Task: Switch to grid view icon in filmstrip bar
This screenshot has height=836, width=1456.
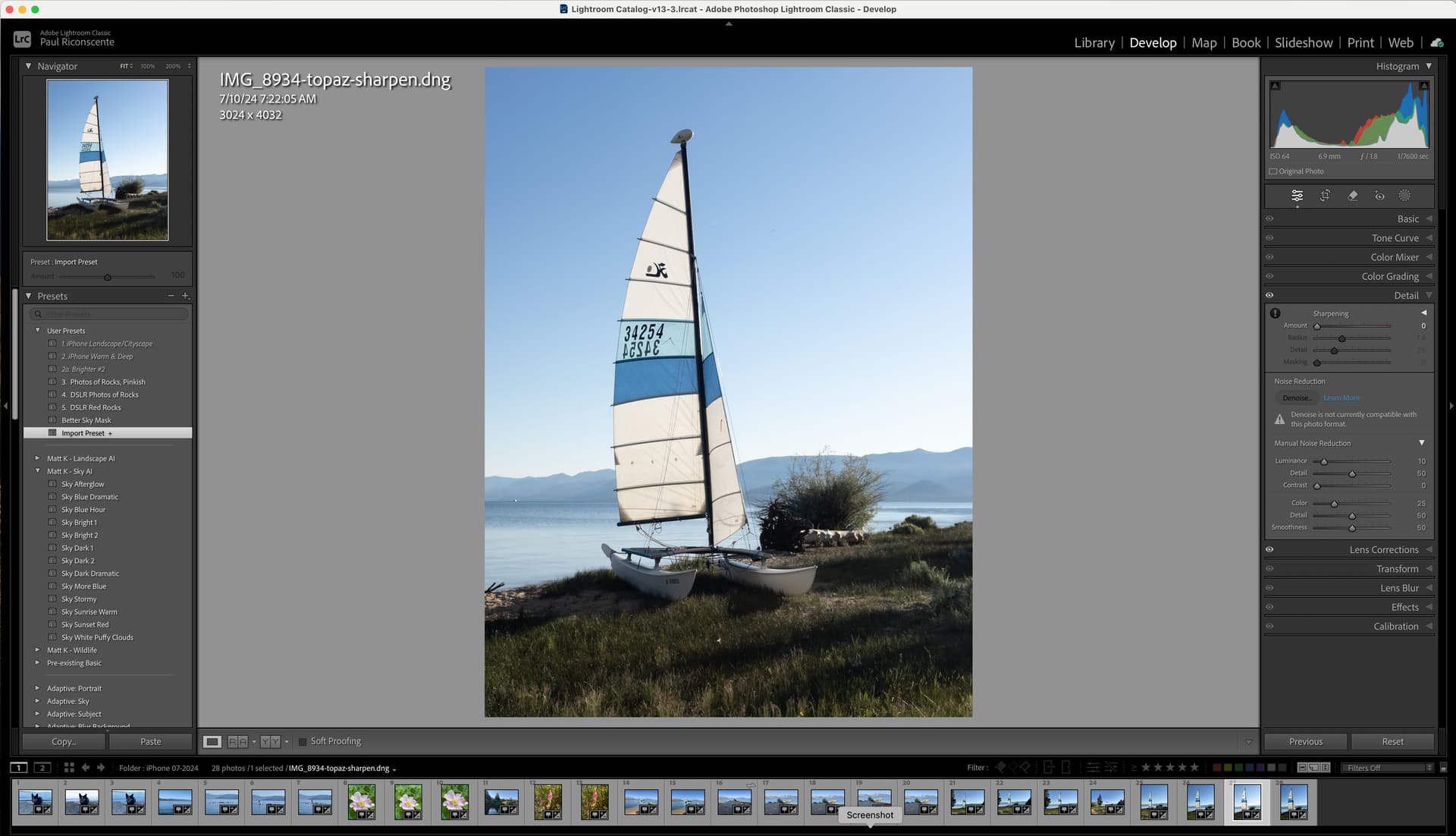Action: pyautogui.click(x=69, y=768)
